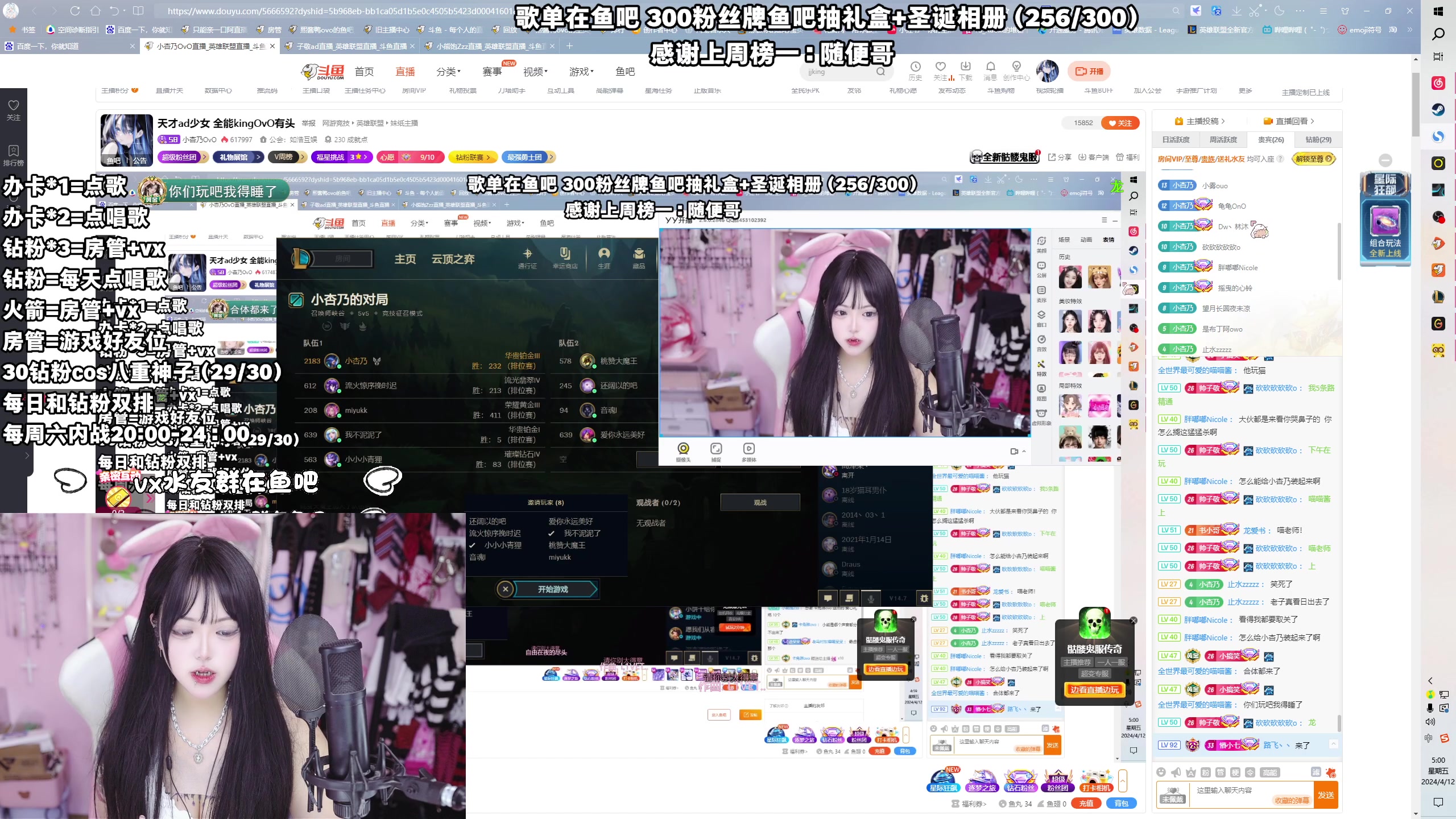Toggle the 滤 chat filter icon
Viewport: 1456px width, 819px height.
point(1316,772)
